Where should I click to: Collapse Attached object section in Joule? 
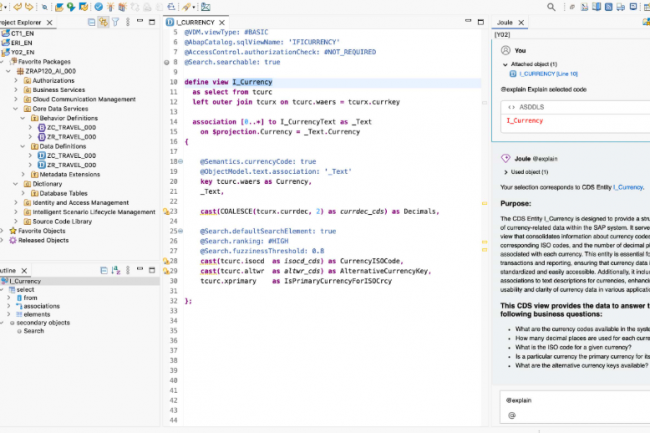(505, 65)
